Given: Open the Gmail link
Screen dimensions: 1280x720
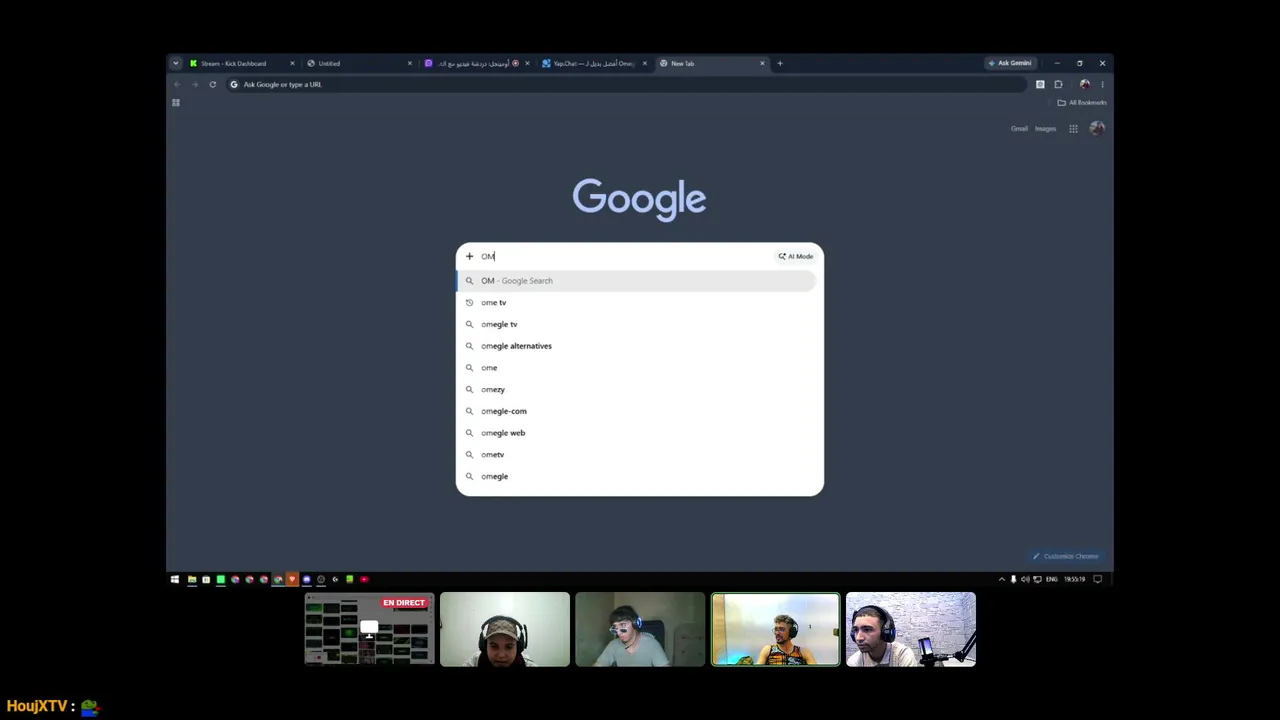Looking at the screenshot, I should click(1019, 128).
